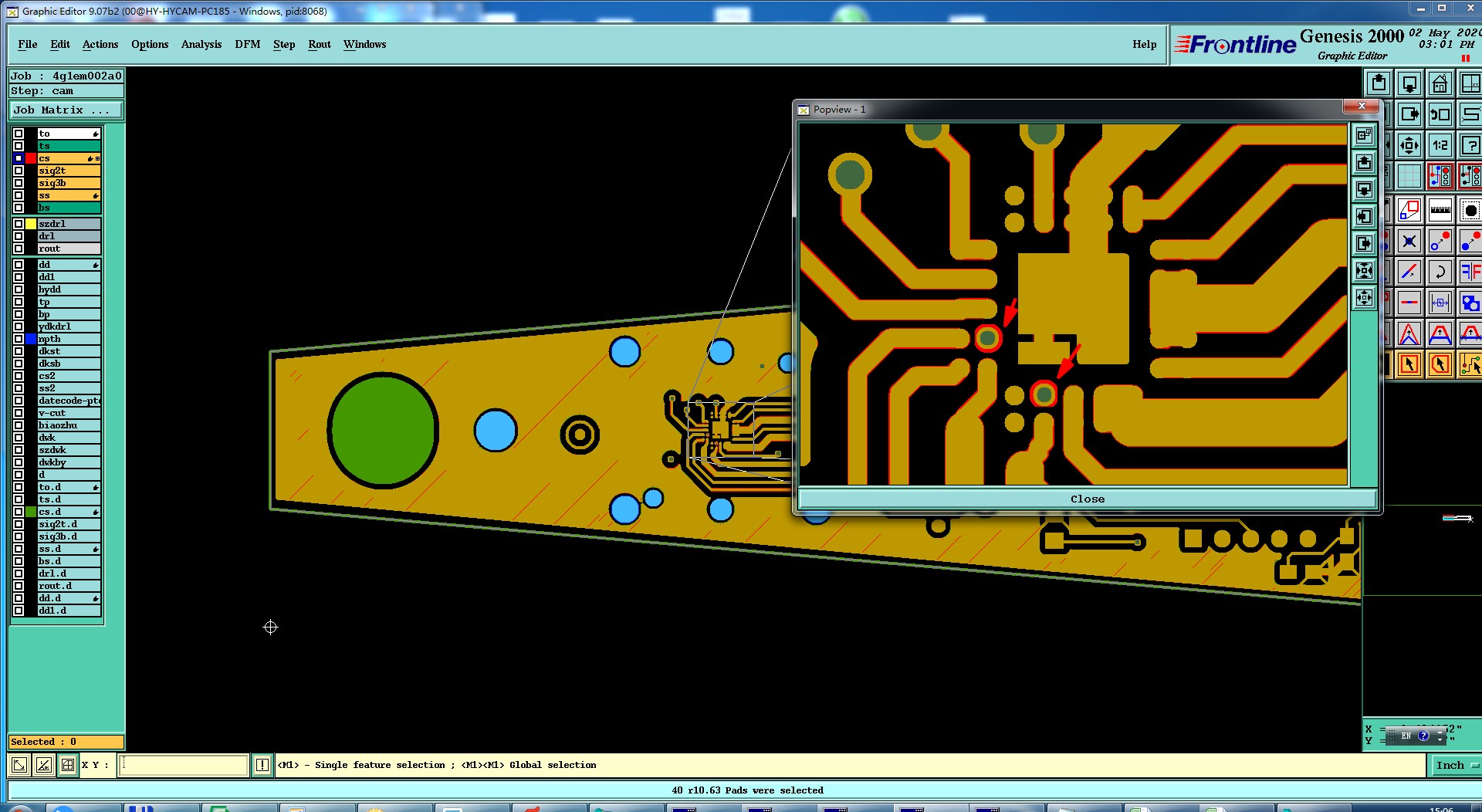Click the orange arrow single-select cursor icon

[x=1409, y=364]
